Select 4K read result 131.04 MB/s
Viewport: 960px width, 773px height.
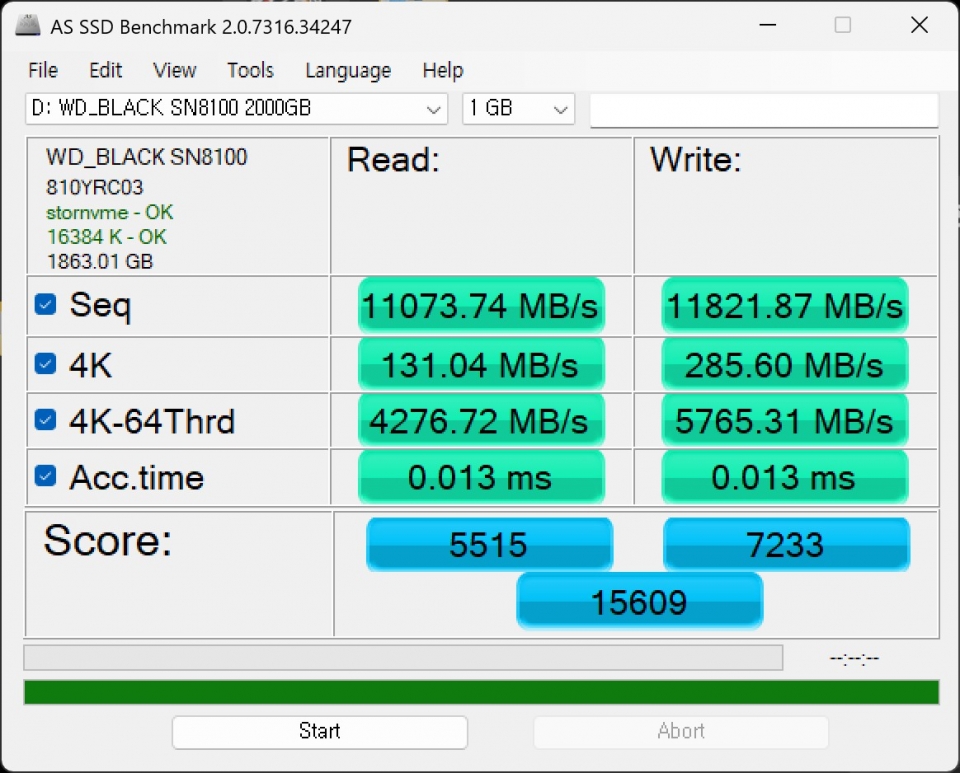pos(481,365)
